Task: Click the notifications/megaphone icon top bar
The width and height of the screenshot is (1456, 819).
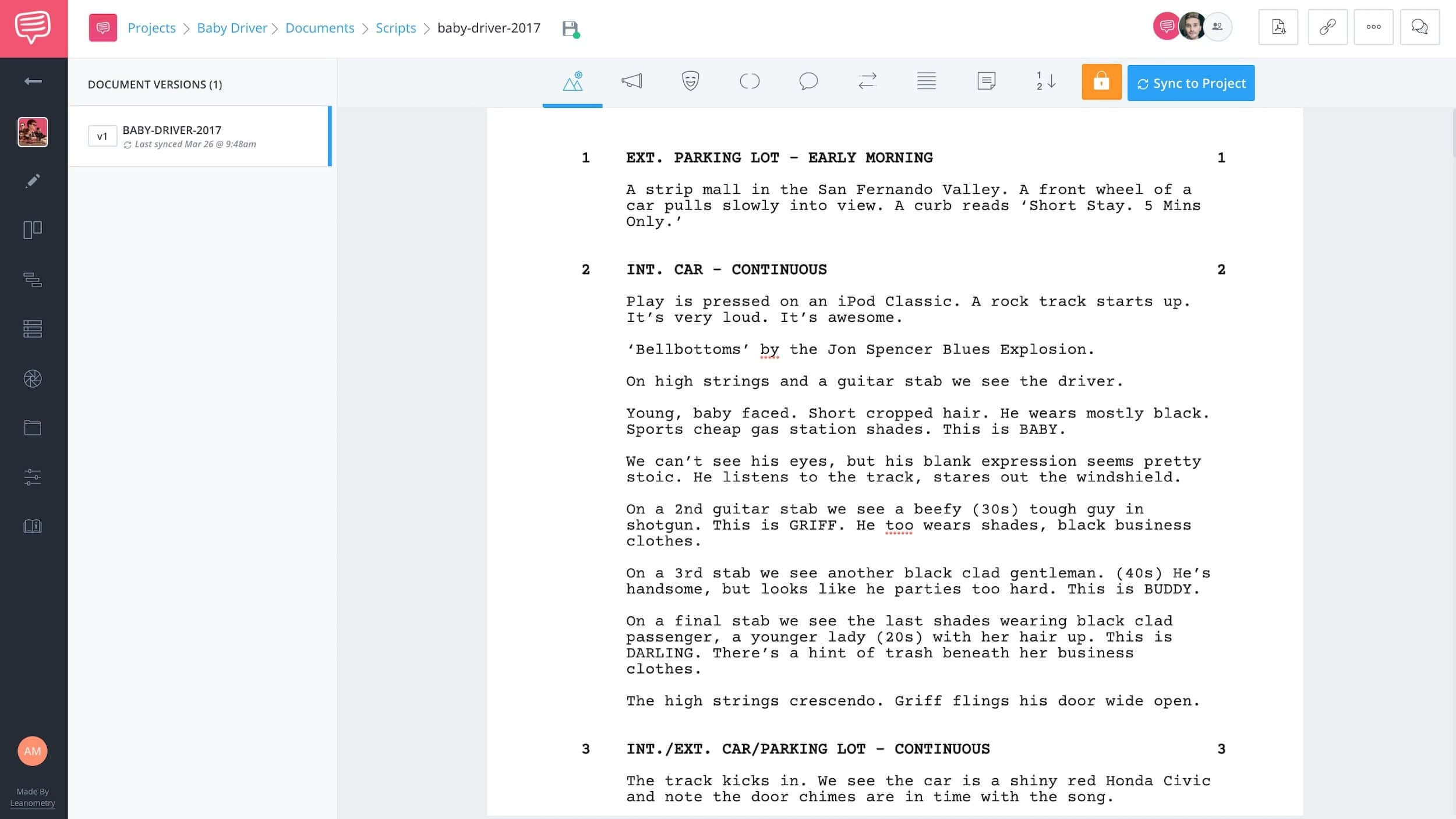Action: 631,82
